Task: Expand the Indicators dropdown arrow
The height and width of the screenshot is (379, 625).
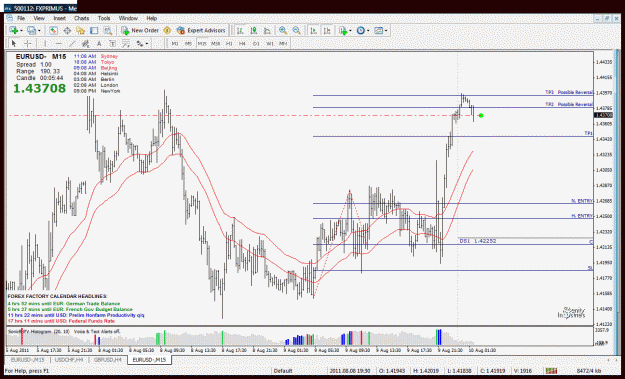Action: [350, 31]
